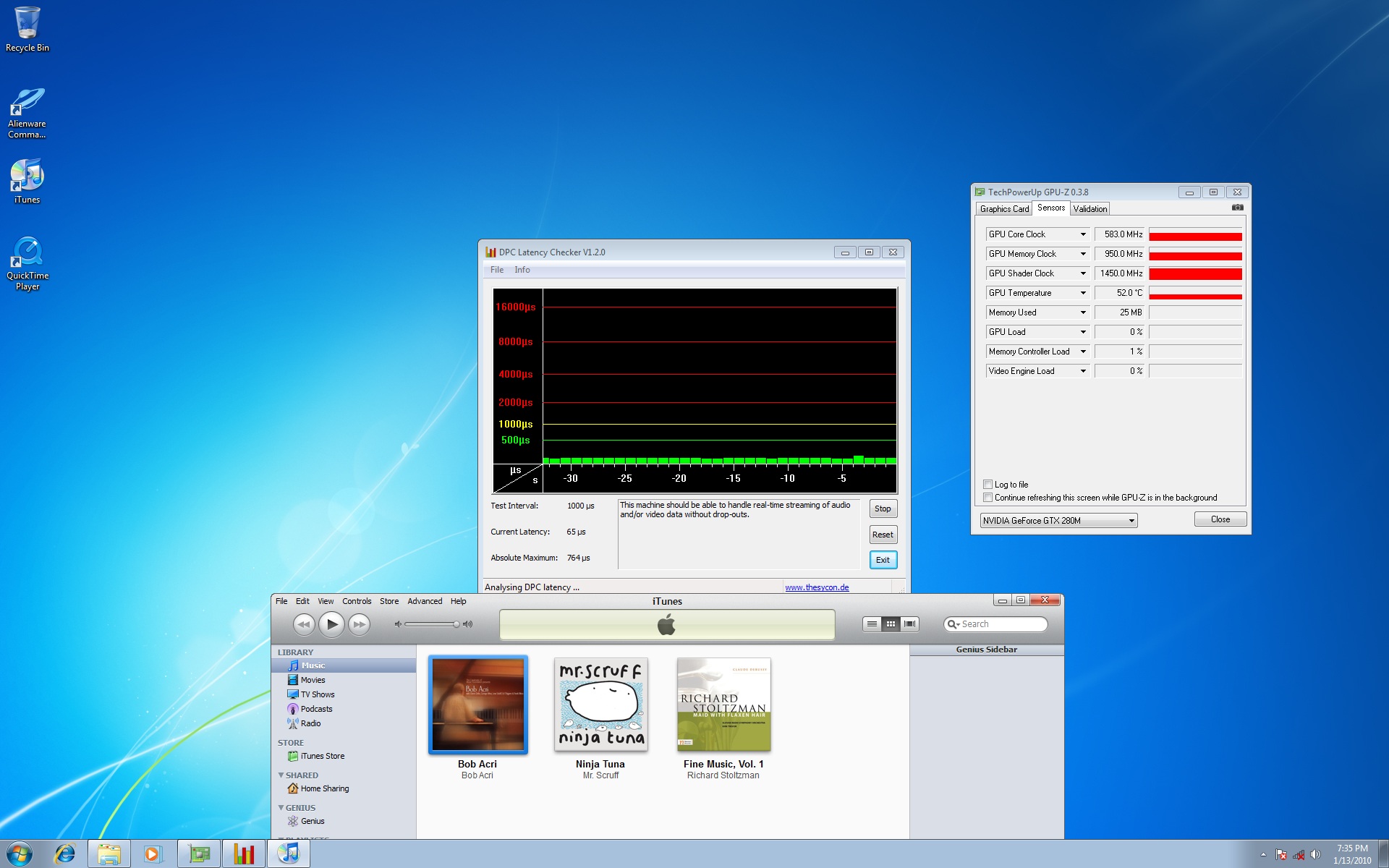Select TV Shows in iTunes sidebar
This screenshot has height=868, width=1389.
point(344,694)
